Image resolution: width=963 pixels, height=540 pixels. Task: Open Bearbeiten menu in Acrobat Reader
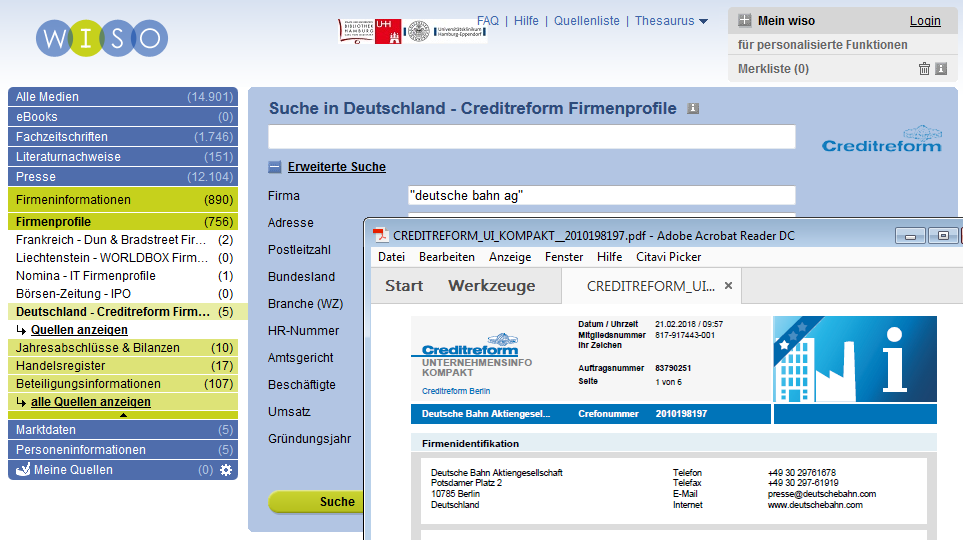(446, 257)
